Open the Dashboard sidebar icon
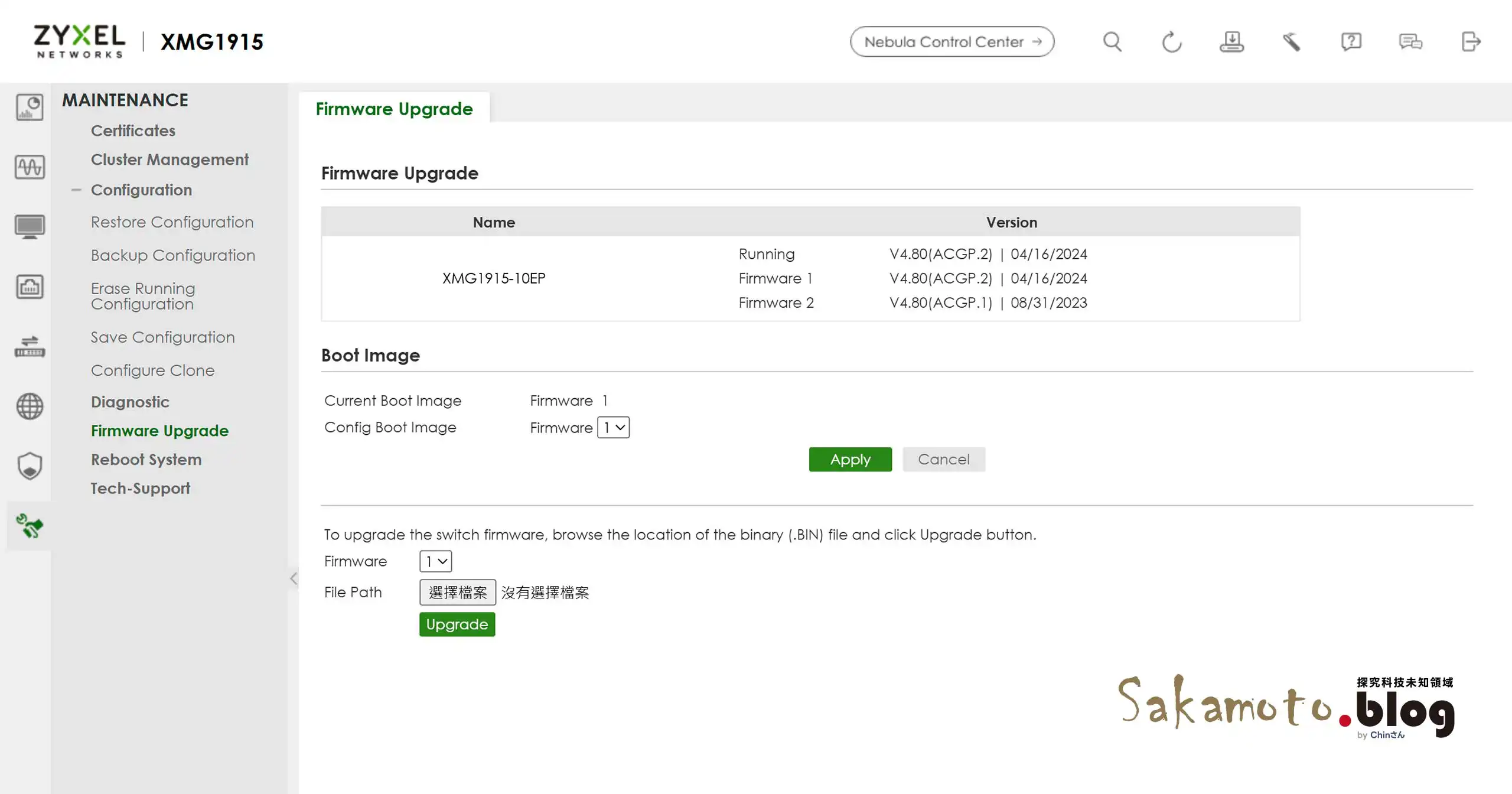The image size is (1512, 794). click(30, 108)
